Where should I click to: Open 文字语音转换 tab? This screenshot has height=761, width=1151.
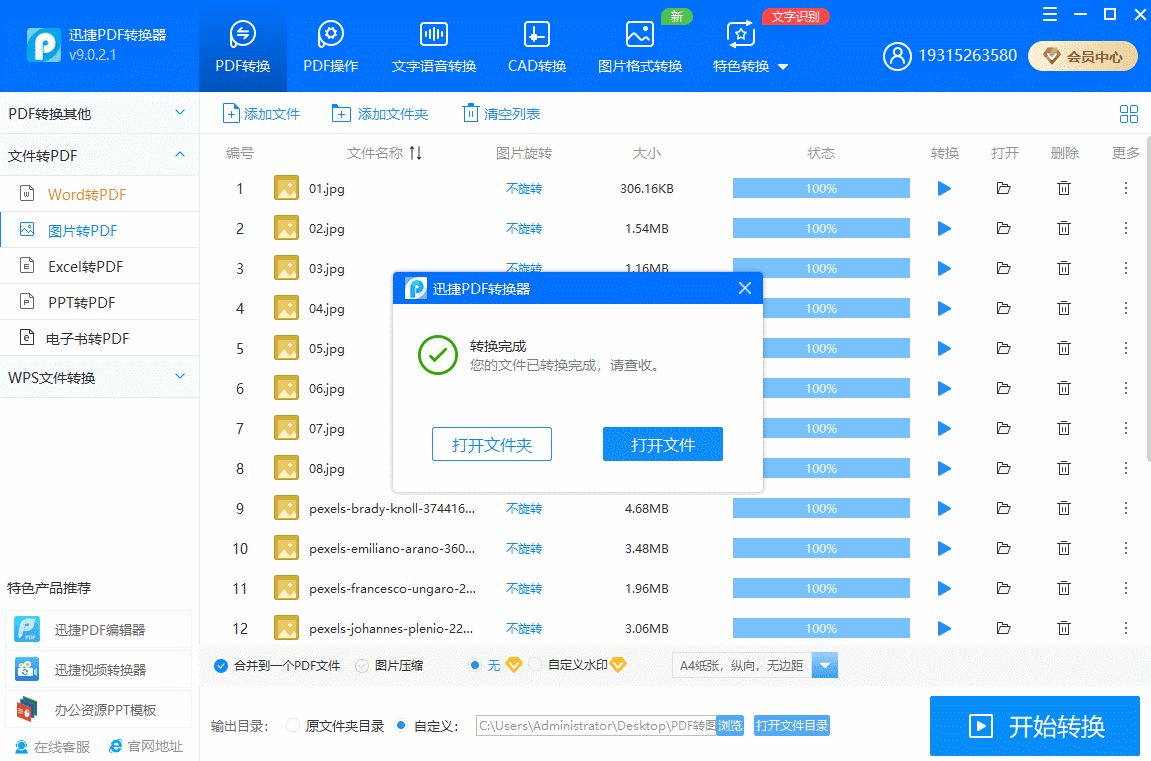tap(434, 47)
